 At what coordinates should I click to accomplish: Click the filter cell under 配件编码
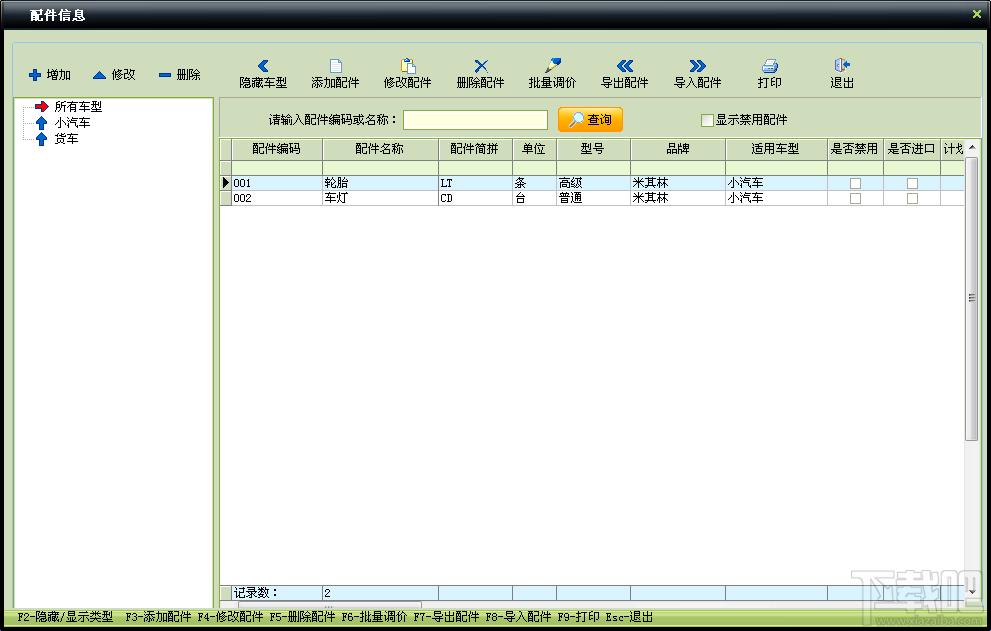[x=277, y=168]
